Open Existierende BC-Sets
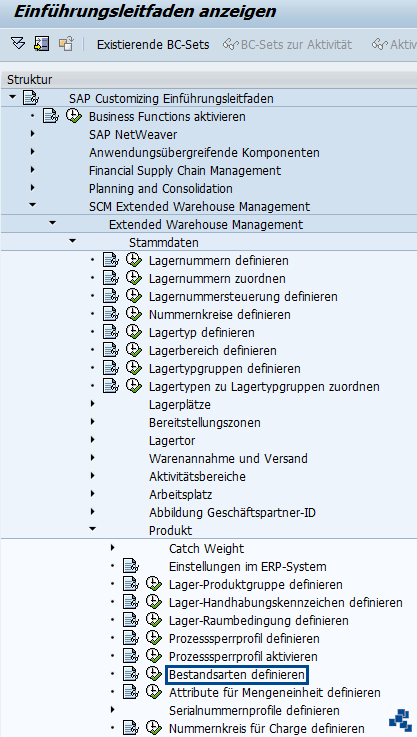Image resolution: width=417 pixels, height=737 pixels. pos(153,44)
